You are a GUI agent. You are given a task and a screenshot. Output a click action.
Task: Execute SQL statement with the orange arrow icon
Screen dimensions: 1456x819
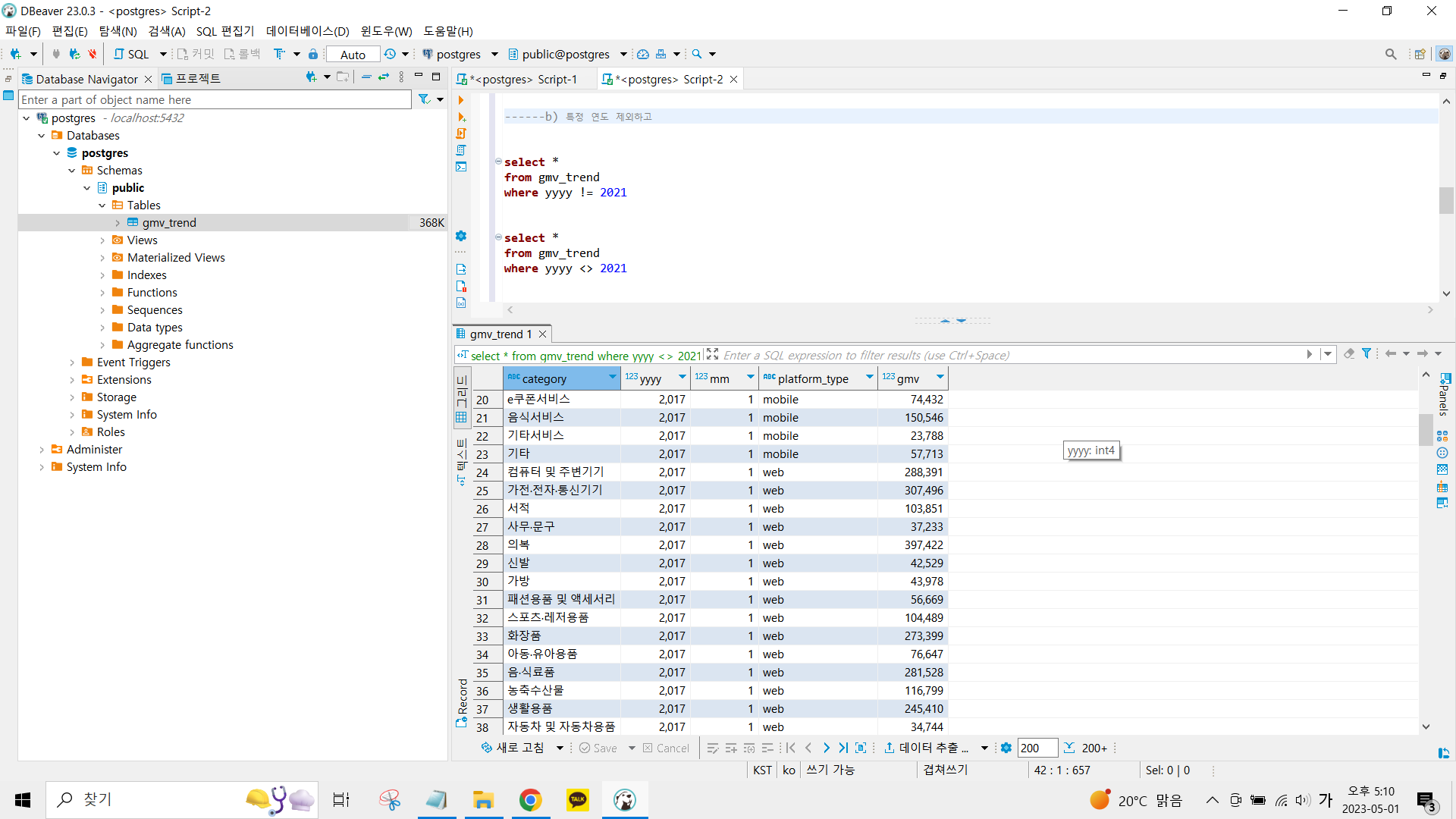(x=460, y=100)
